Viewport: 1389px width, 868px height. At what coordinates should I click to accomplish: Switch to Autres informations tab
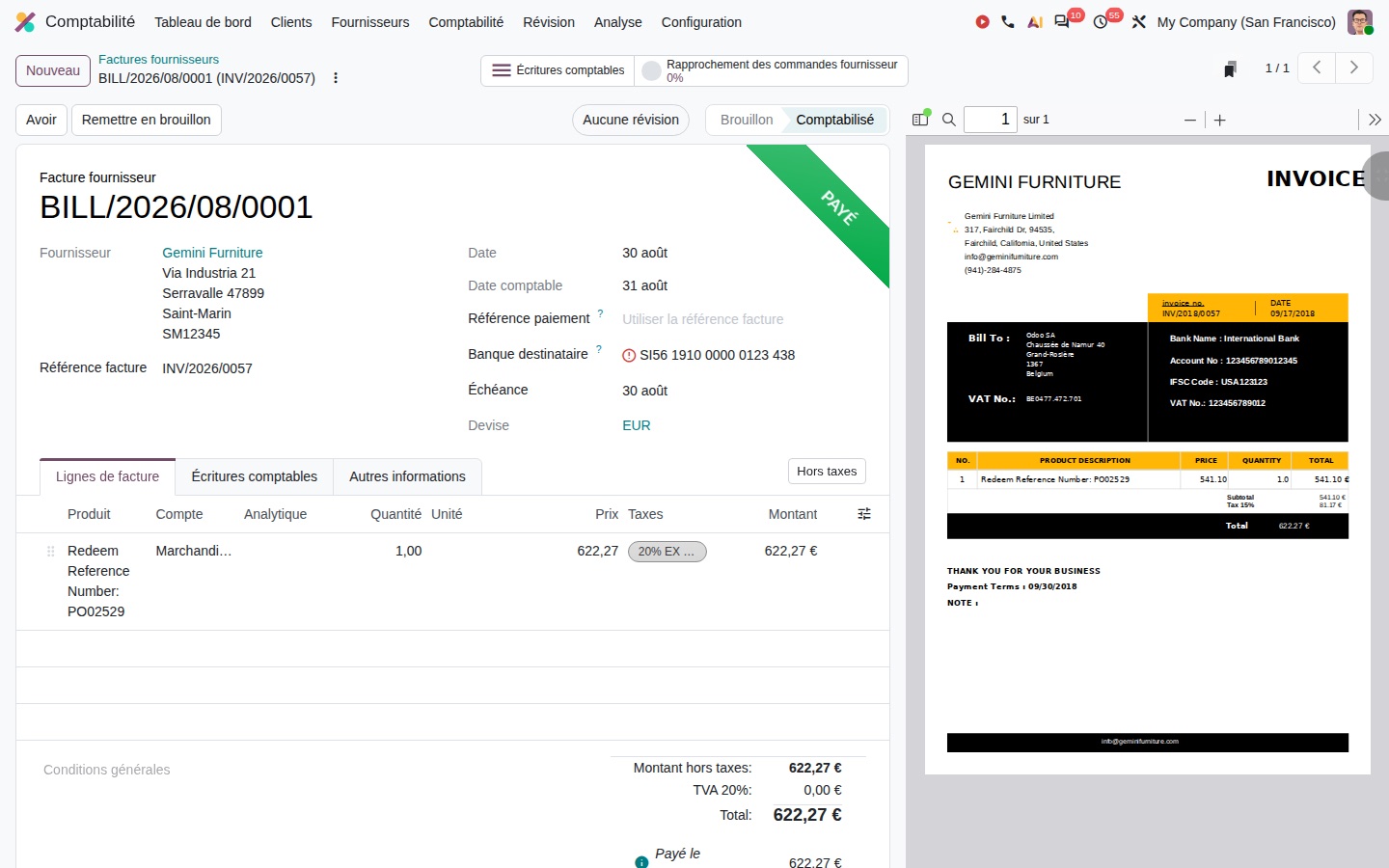pos(407,476)
